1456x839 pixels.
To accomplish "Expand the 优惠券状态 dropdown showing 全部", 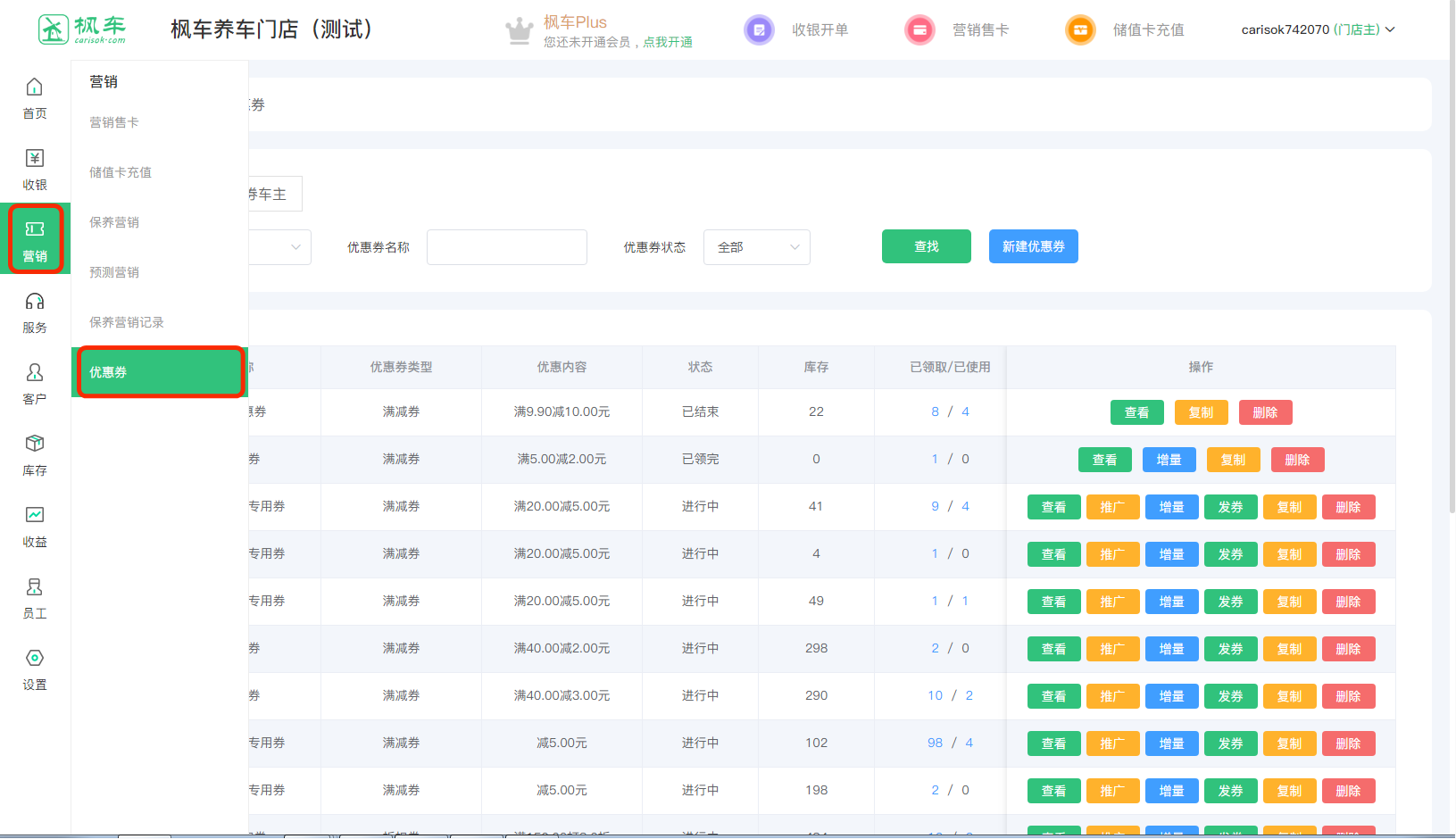I will click(x=756, y=247).
